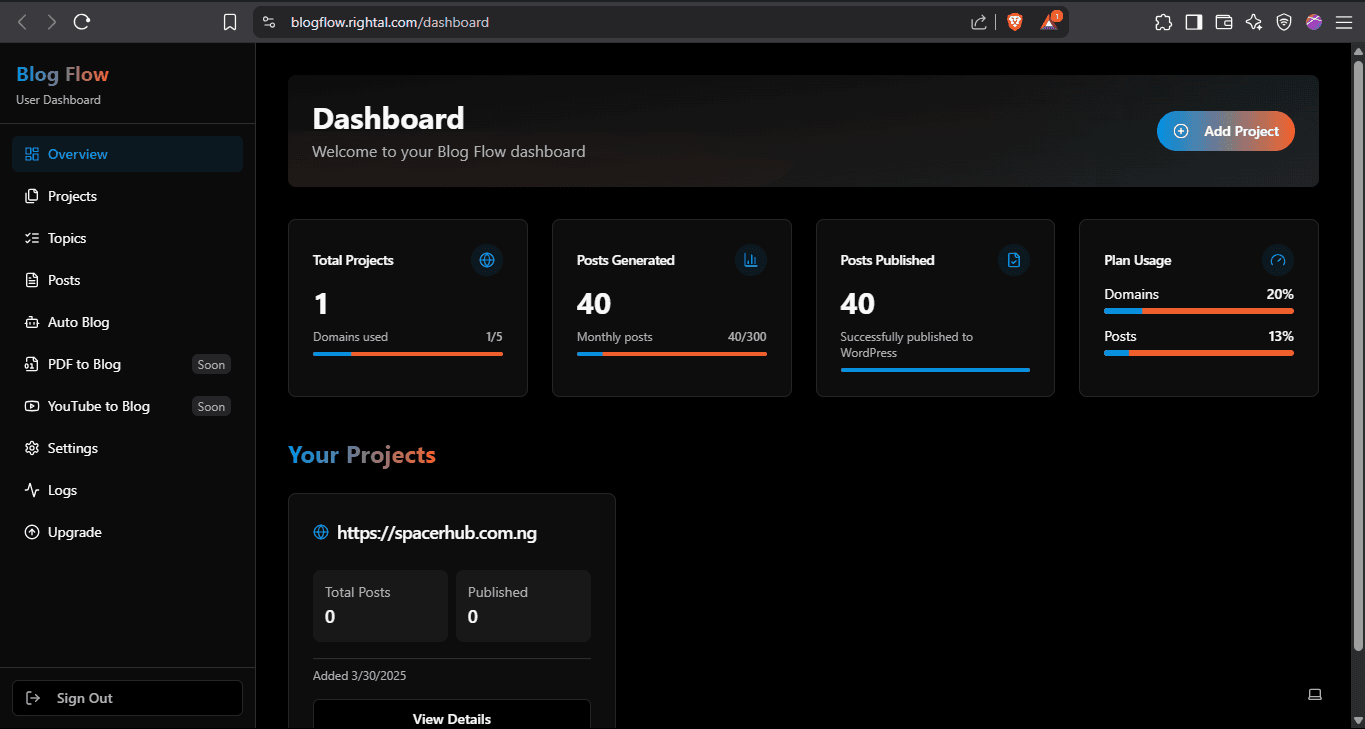This screenshot has height=729, width=1365.
Task: Click the Posts Published document icon
Action: click(1014, 260)
